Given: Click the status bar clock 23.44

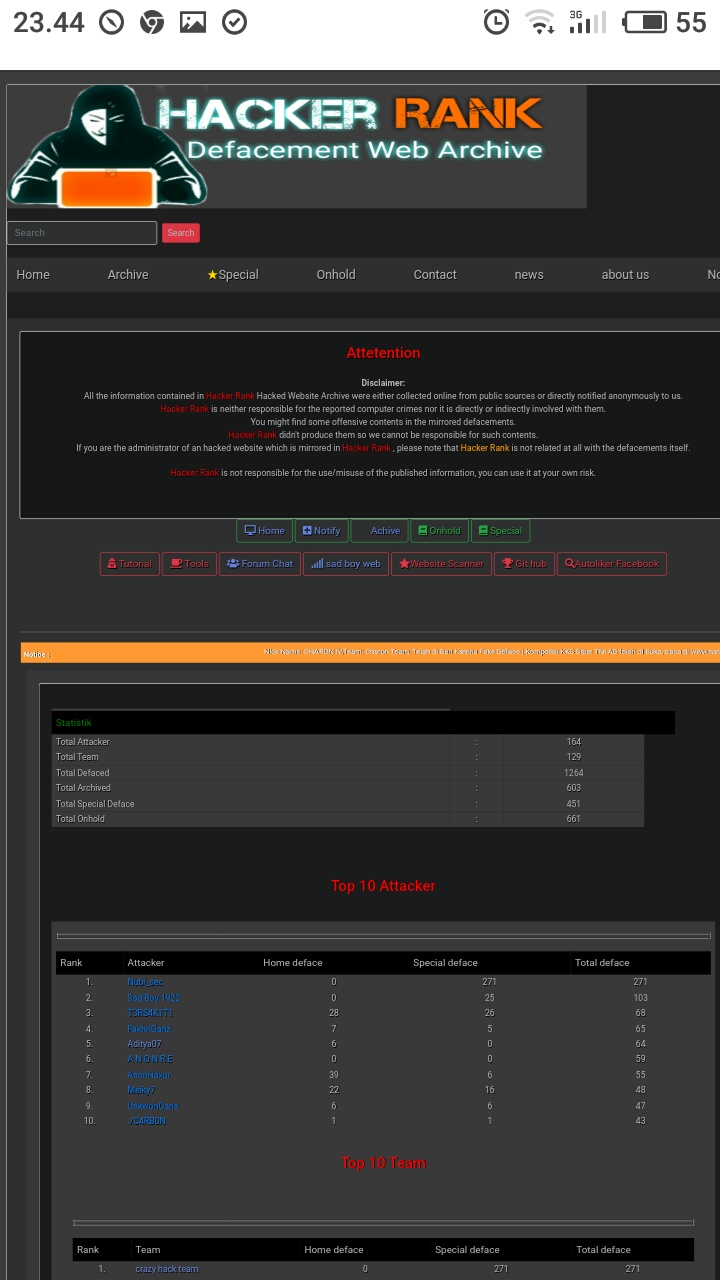Looking at the screenshot, I should pos(48,22).
